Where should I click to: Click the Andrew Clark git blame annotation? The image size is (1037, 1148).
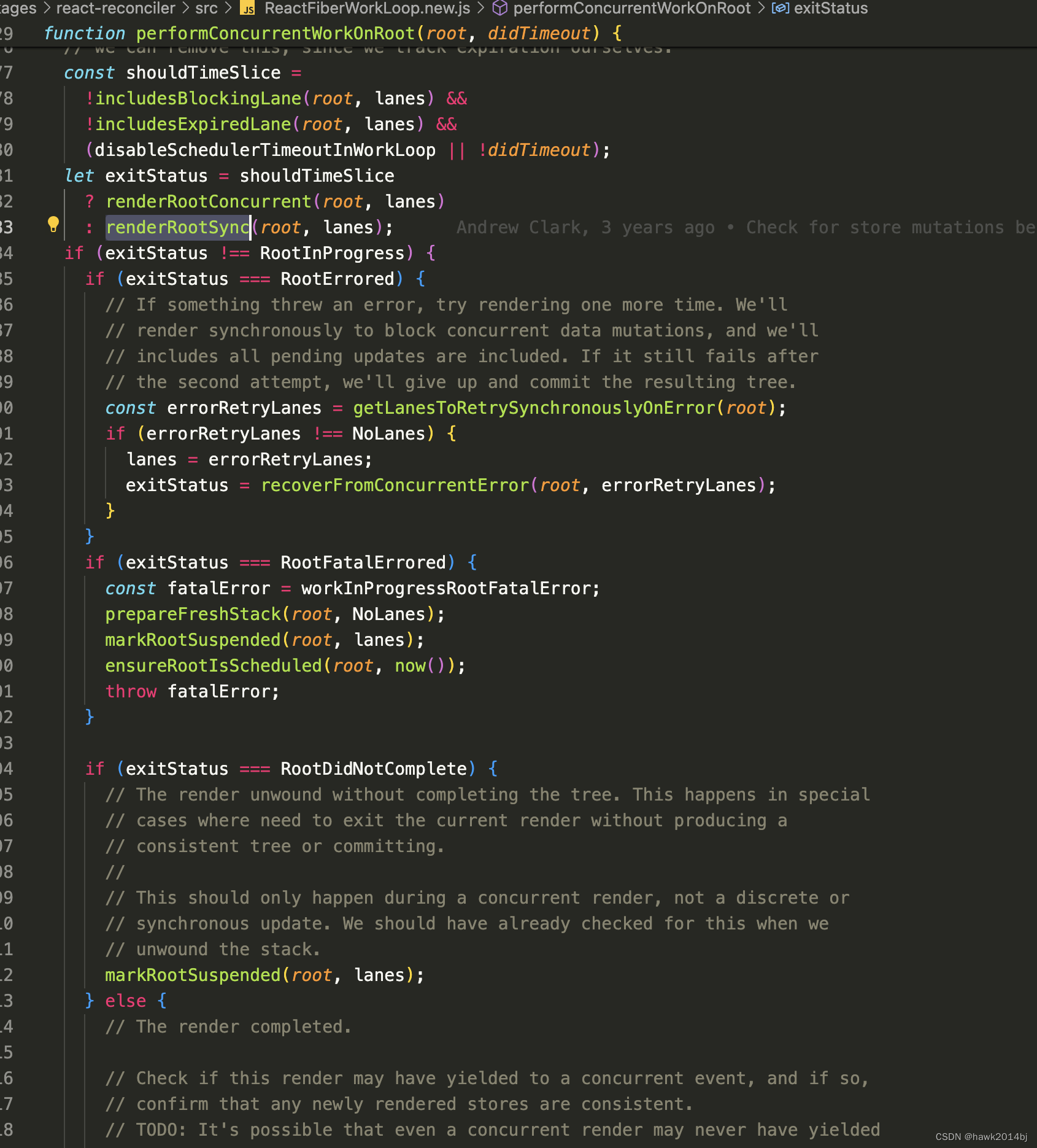[745, 227]
